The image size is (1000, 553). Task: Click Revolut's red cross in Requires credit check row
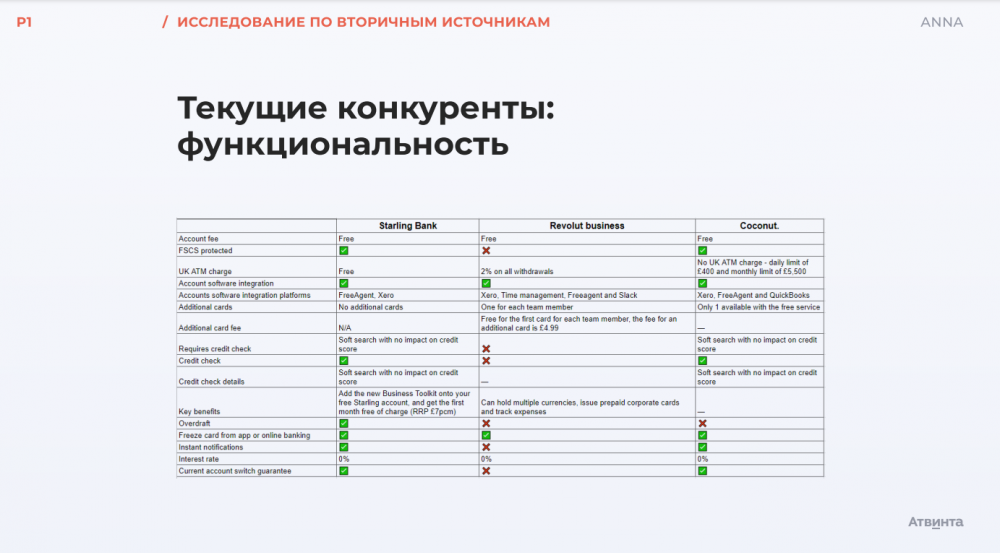[x=486, y=349]
